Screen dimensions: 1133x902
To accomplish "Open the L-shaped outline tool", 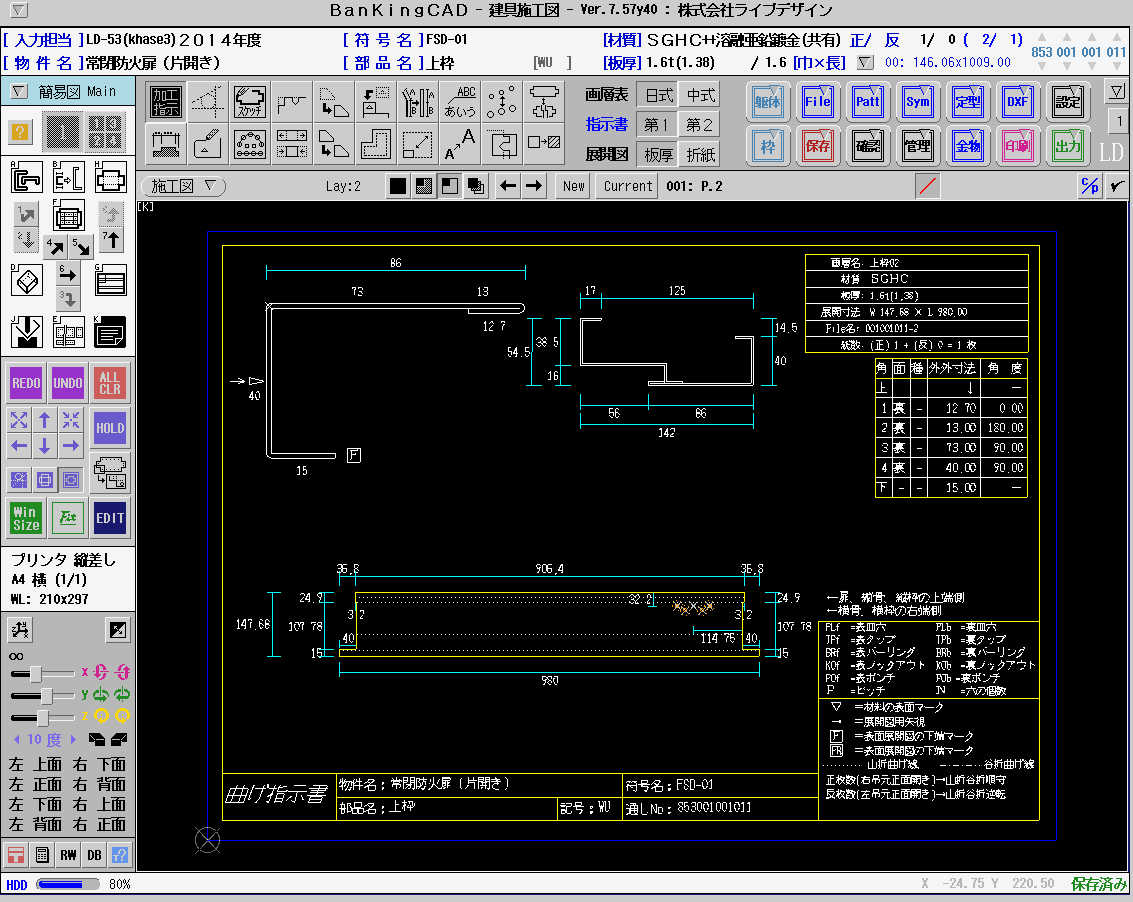I will point(376,143).
